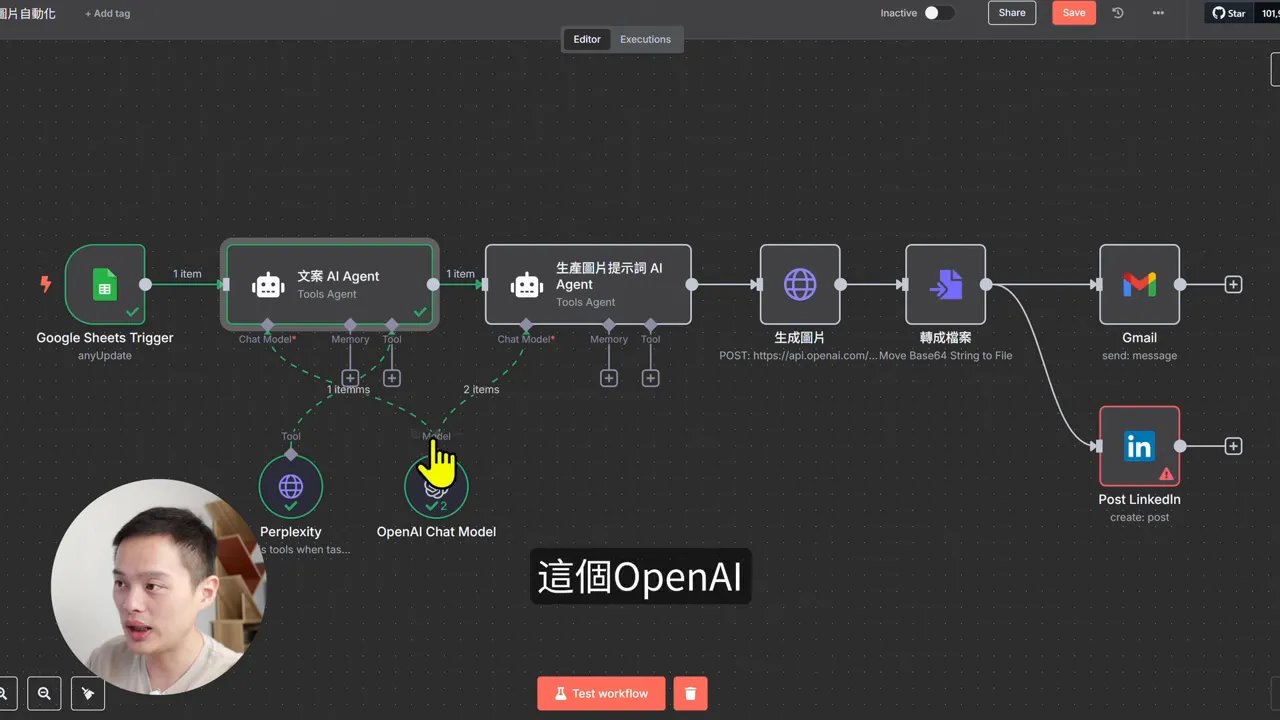Click the zoom out magnifier icon
The width and height of the screenshot is (1280, 720).
click(x=44, y=693)
